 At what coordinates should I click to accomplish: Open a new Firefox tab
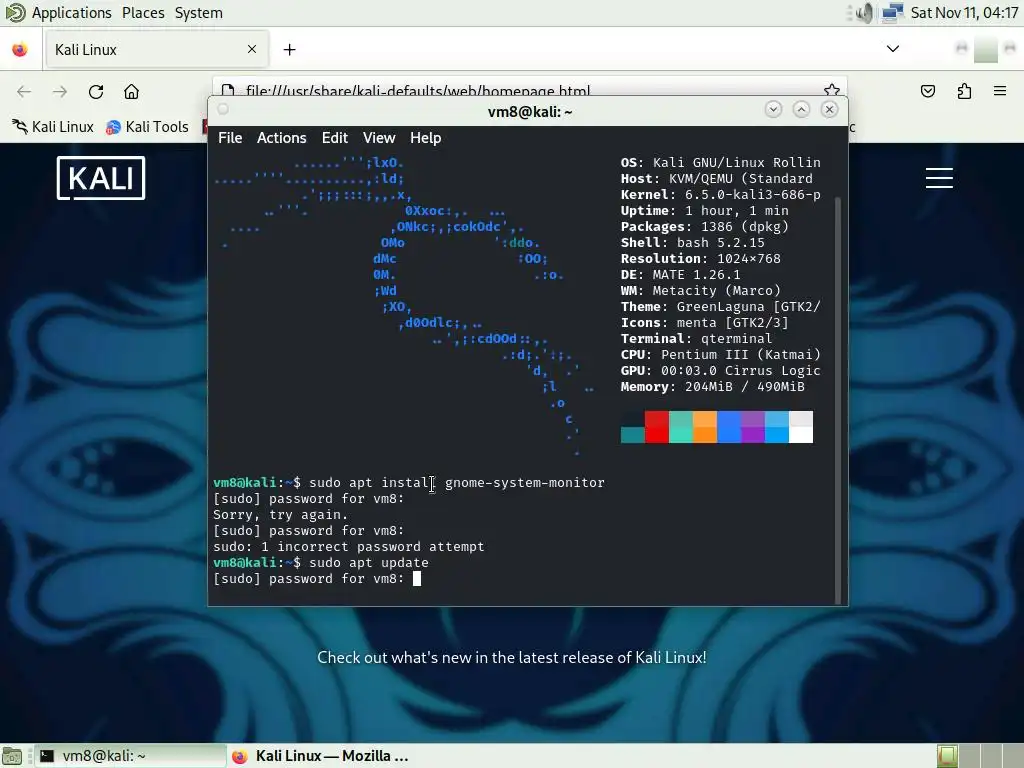click(x=289, y=50)
